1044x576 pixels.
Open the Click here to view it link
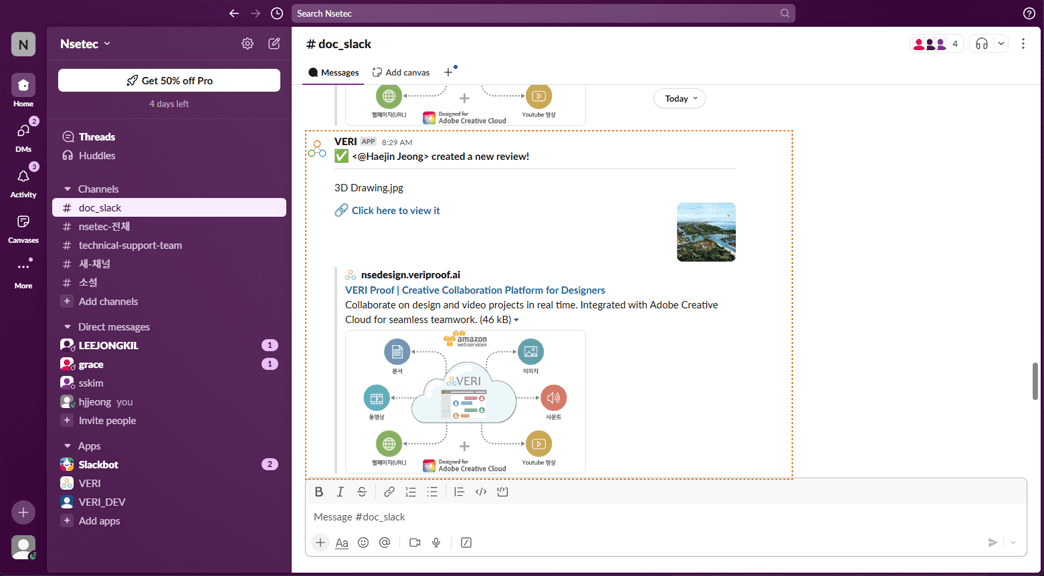click(x=394, y=210)
